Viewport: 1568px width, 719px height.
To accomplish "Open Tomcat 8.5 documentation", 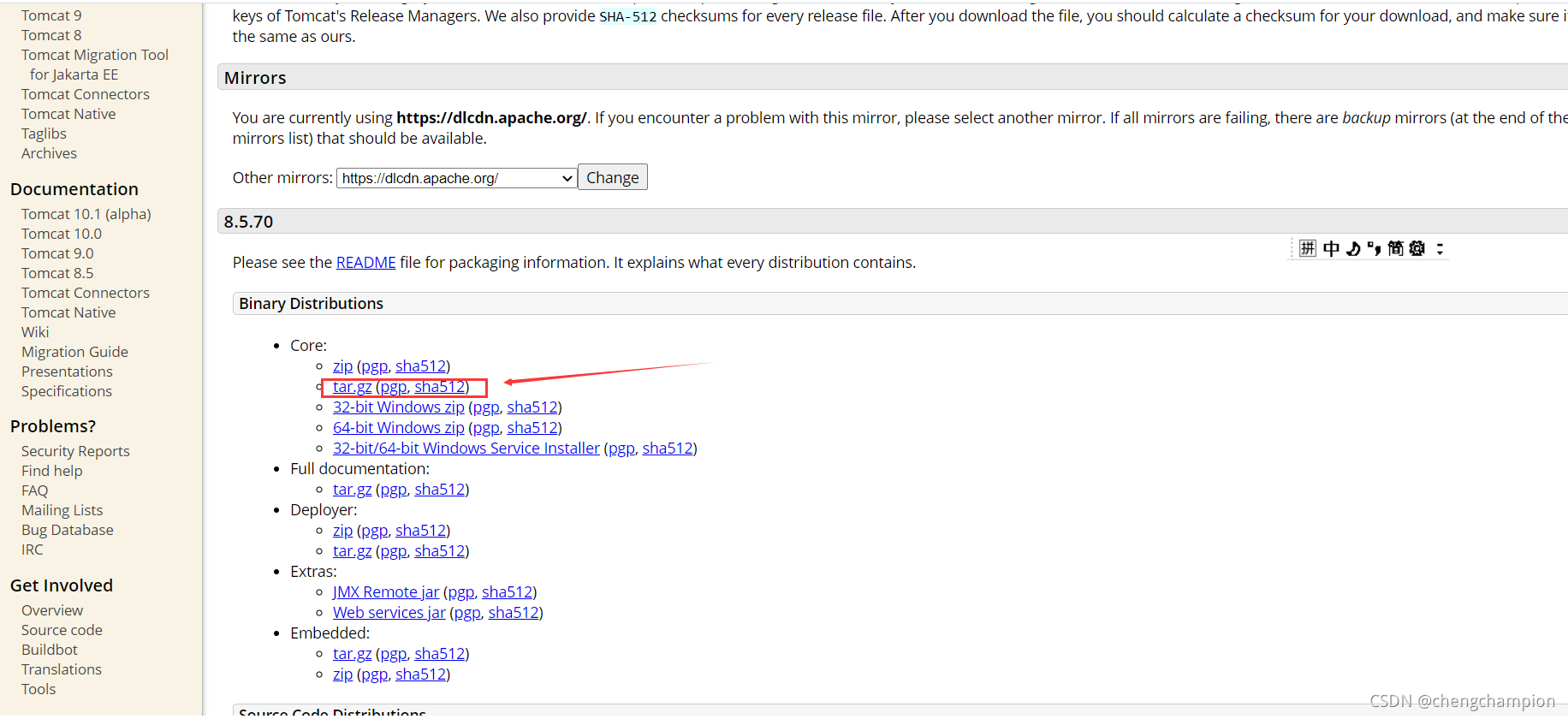I will coord(57,273).
